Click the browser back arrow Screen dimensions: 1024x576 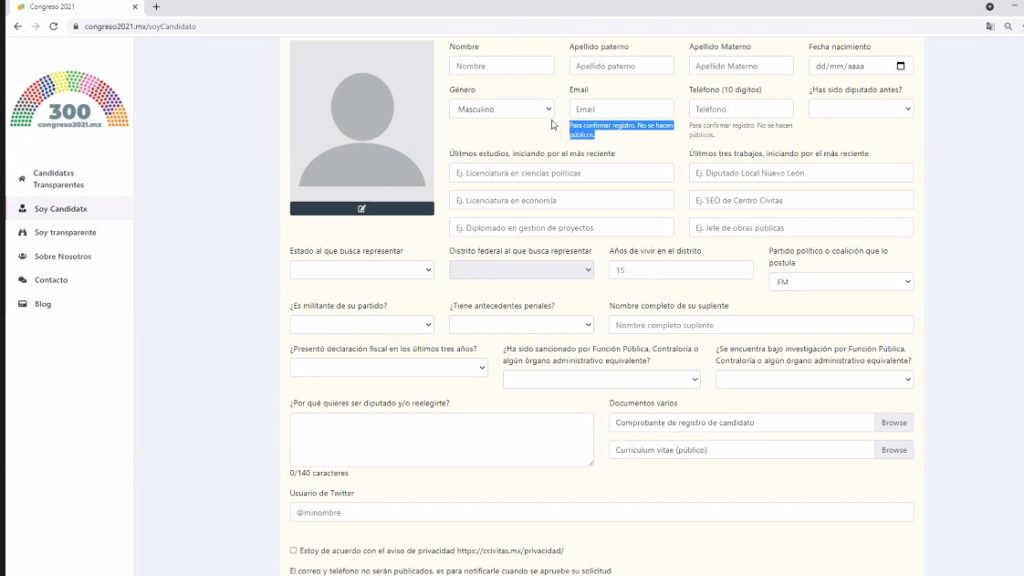coord(17,26)
